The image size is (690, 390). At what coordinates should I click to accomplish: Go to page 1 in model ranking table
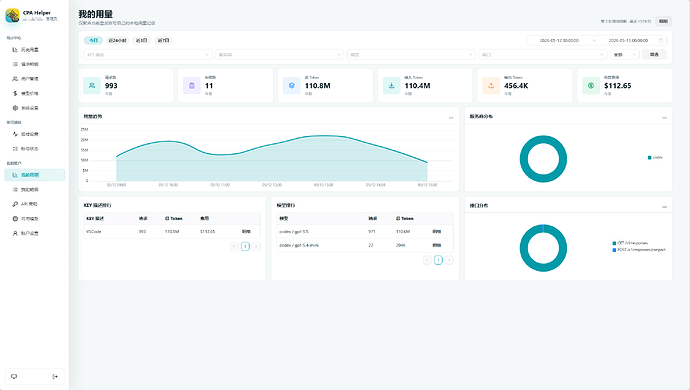[x=438, y=260]
